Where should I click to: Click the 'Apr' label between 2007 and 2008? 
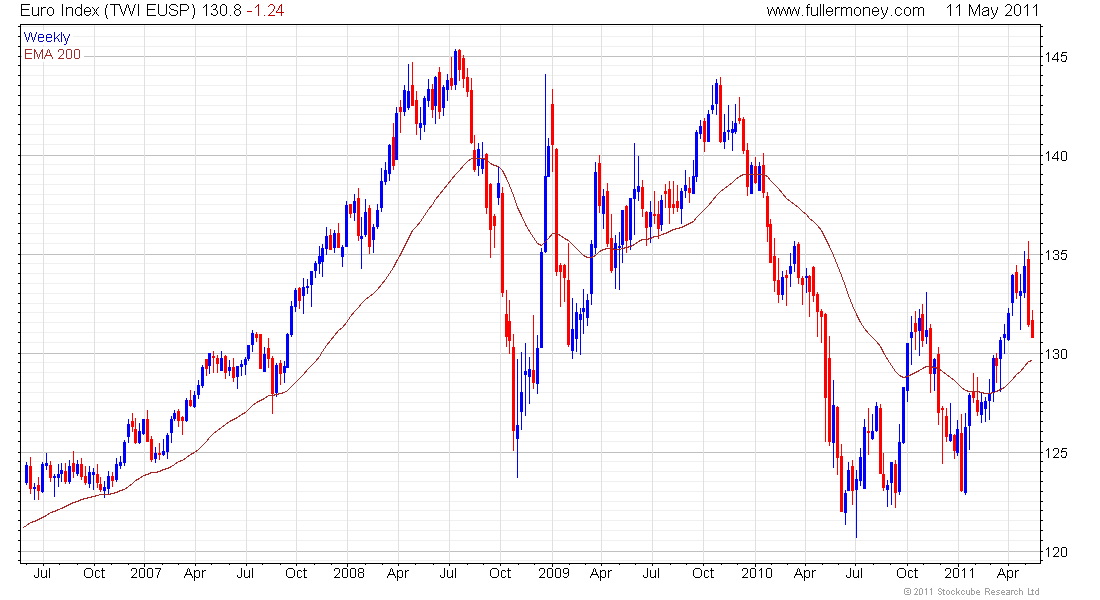(x=194, y=573)
